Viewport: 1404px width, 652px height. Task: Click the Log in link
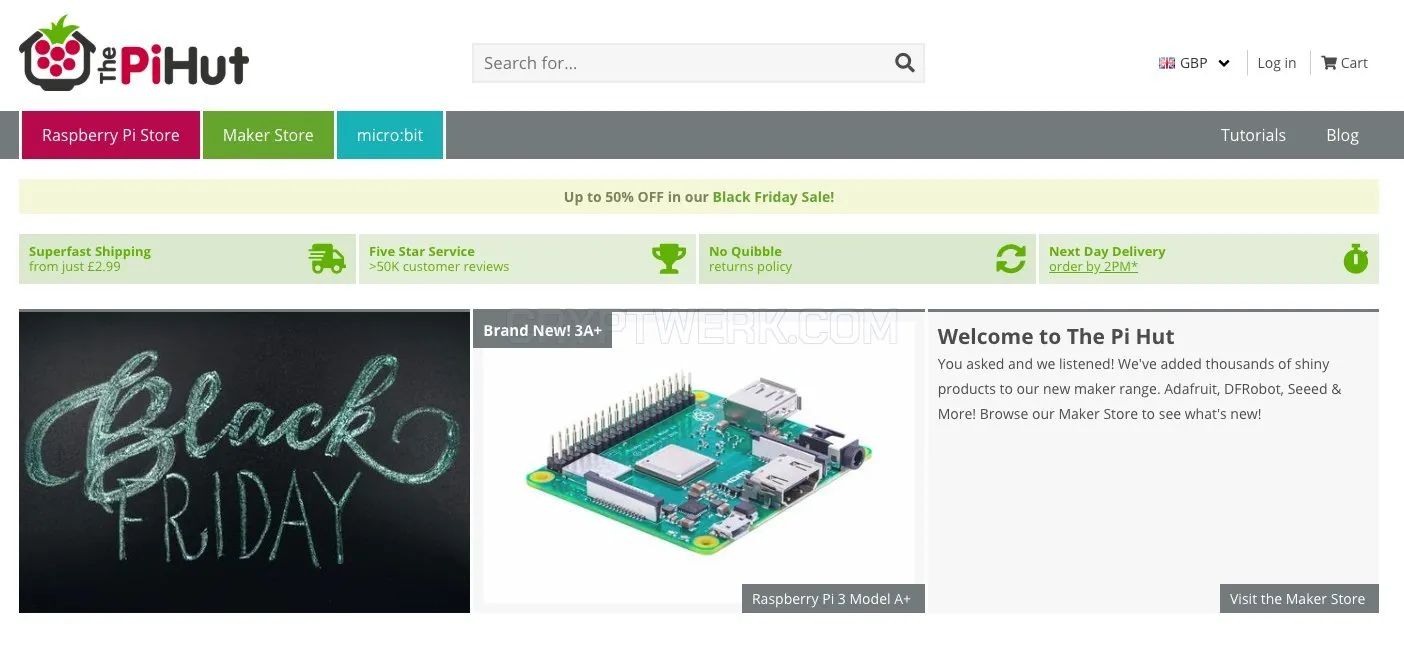pyautogui.click(x=1276, y=63)
